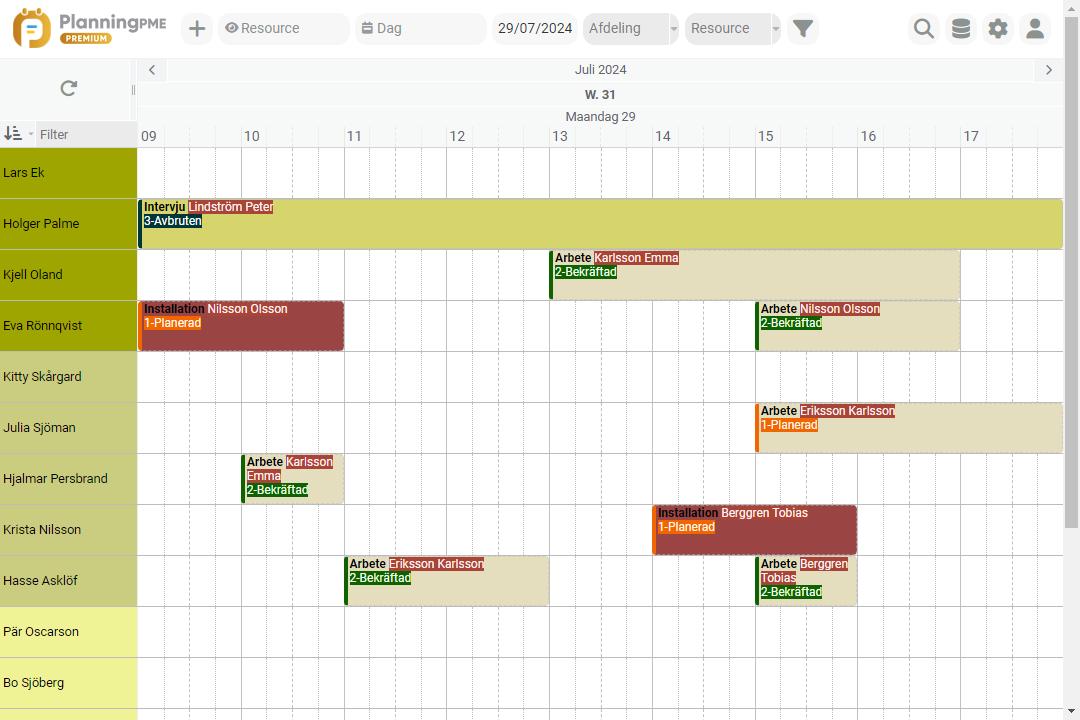
Task: Select resource Lars Ek
Action: click(68, 173)
